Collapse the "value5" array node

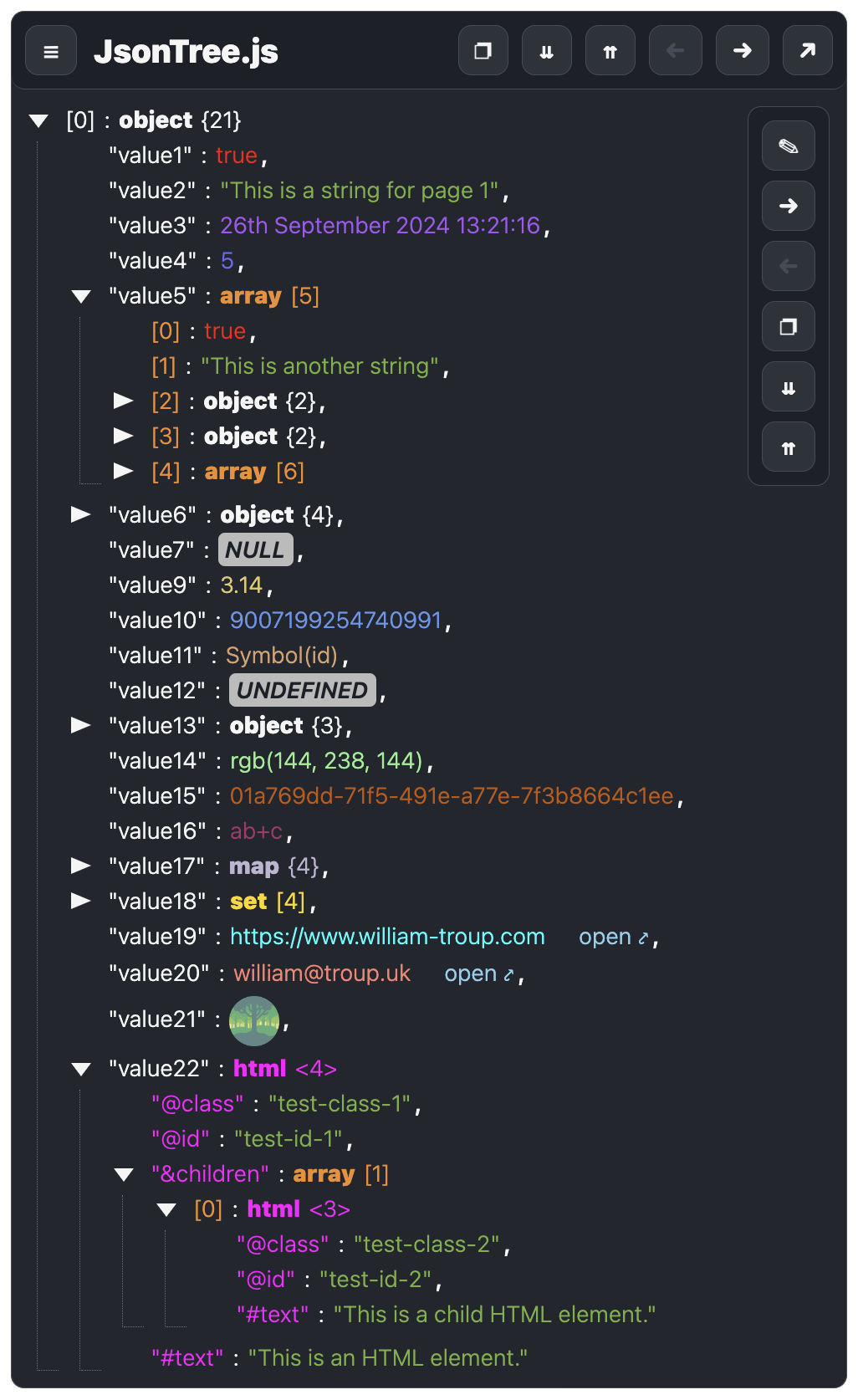pyautogui.click(x=81, y=296)
